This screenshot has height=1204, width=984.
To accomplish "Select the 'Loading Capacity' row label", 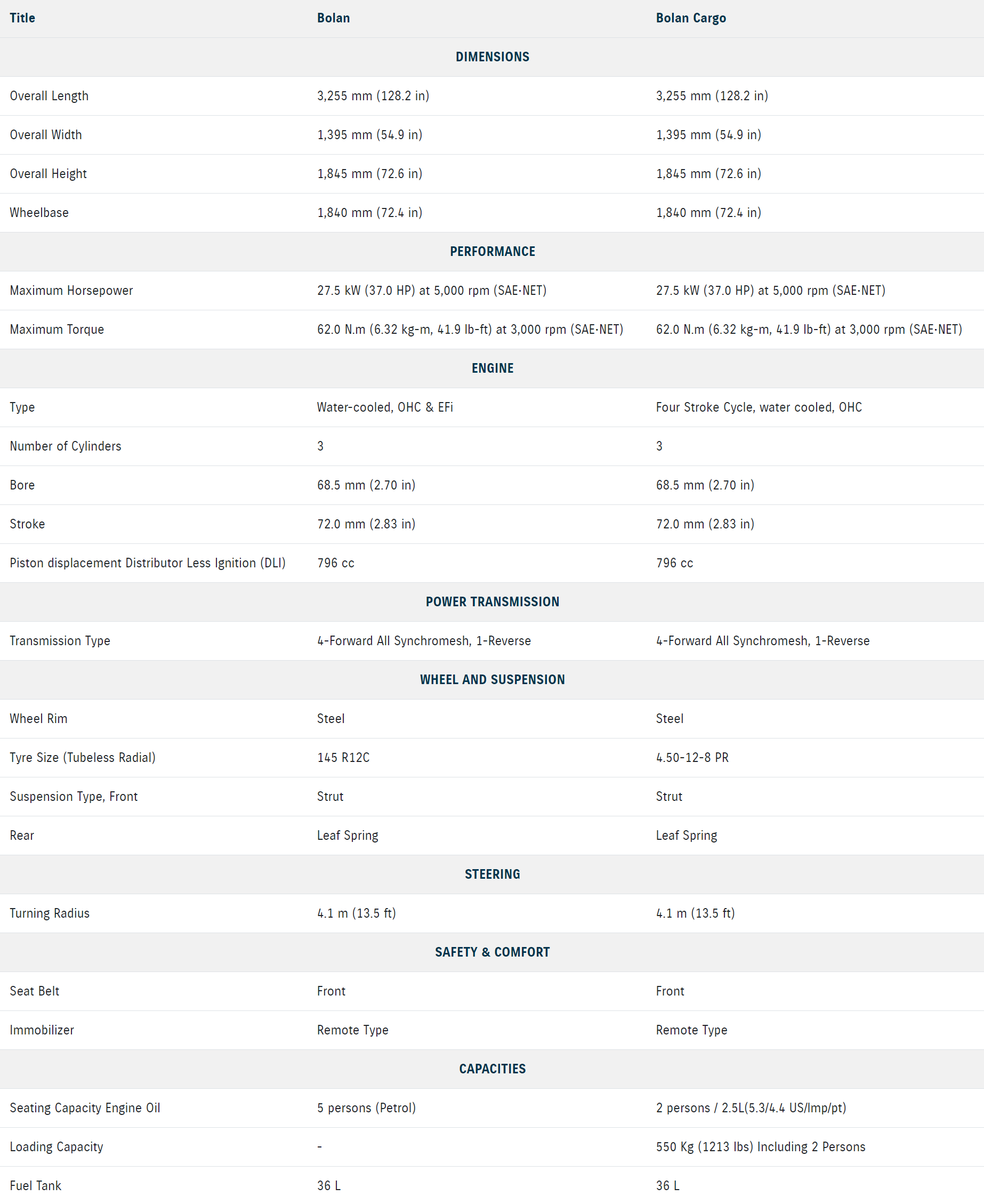I will pos(57,1147).
